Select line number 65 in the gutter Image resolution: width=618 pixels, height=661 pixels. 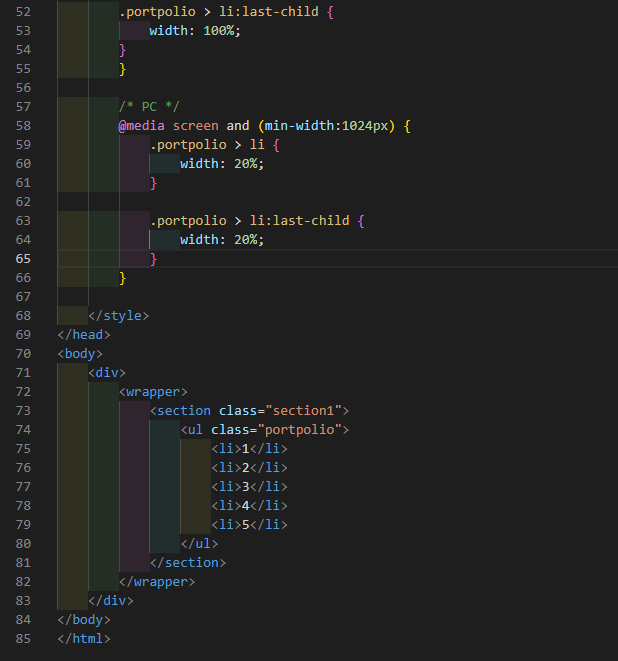click(x=23, y=259)
